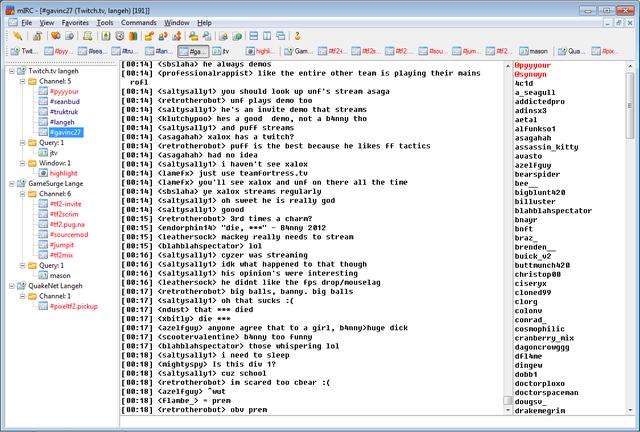Open Favorites heart icon in toolbar
640x432 pixels.
(x=56, y=35)
